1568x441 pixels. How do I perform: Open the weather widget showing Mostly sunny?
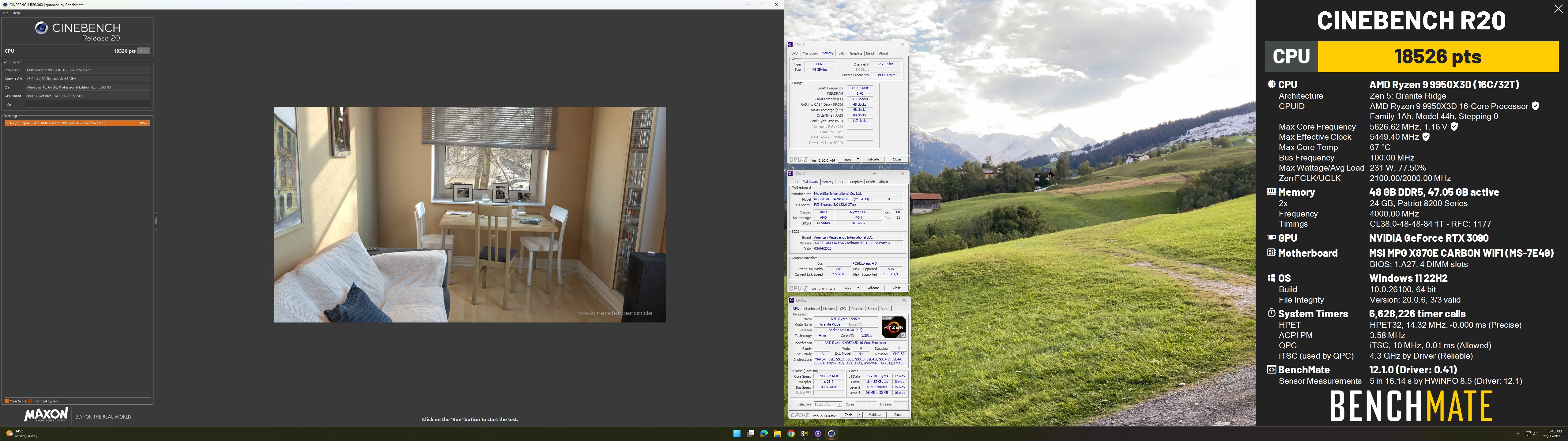click(x=21, y=434)
